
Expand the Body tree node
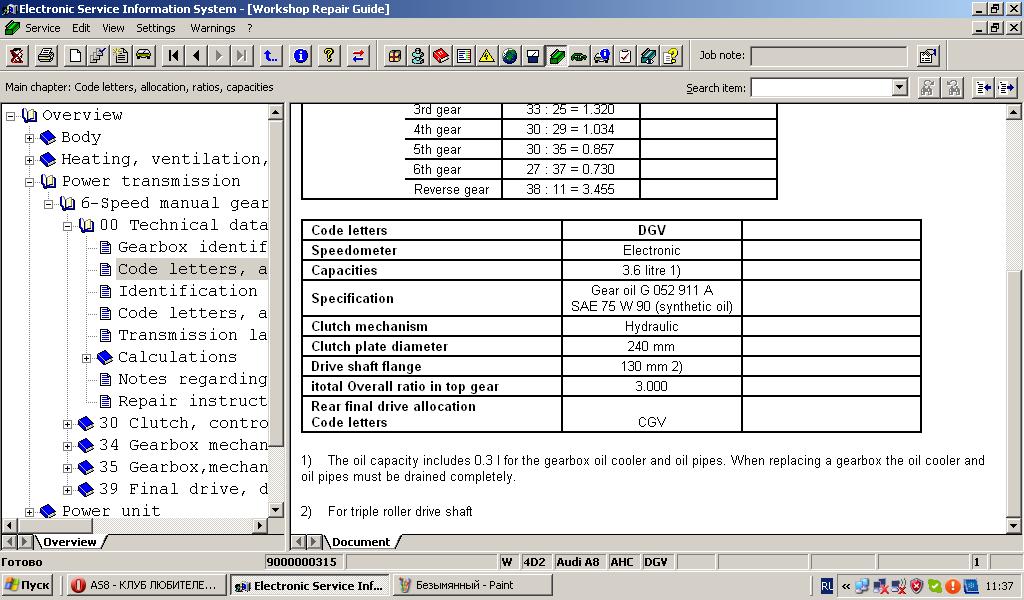pyautogui.click(x=30, y=138)
